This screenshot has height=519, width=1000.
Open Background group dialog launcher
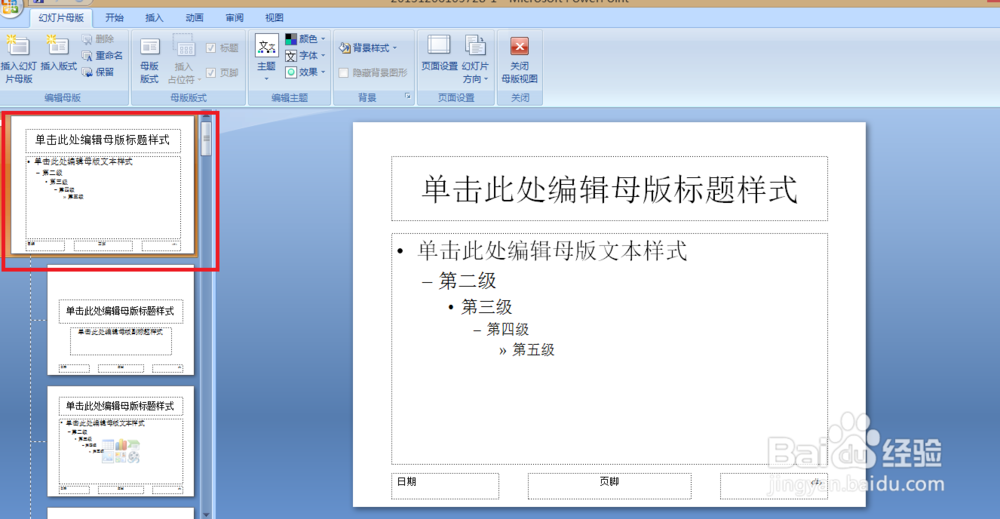pyautogui.click(x=408, y=96)
